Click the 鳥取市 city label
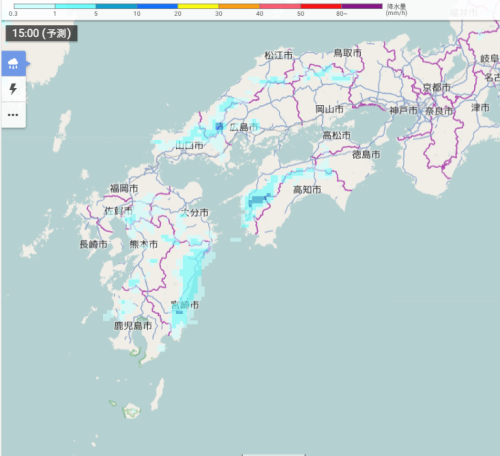The height and width of the screenshot is (456, 500). click(348, 53)
